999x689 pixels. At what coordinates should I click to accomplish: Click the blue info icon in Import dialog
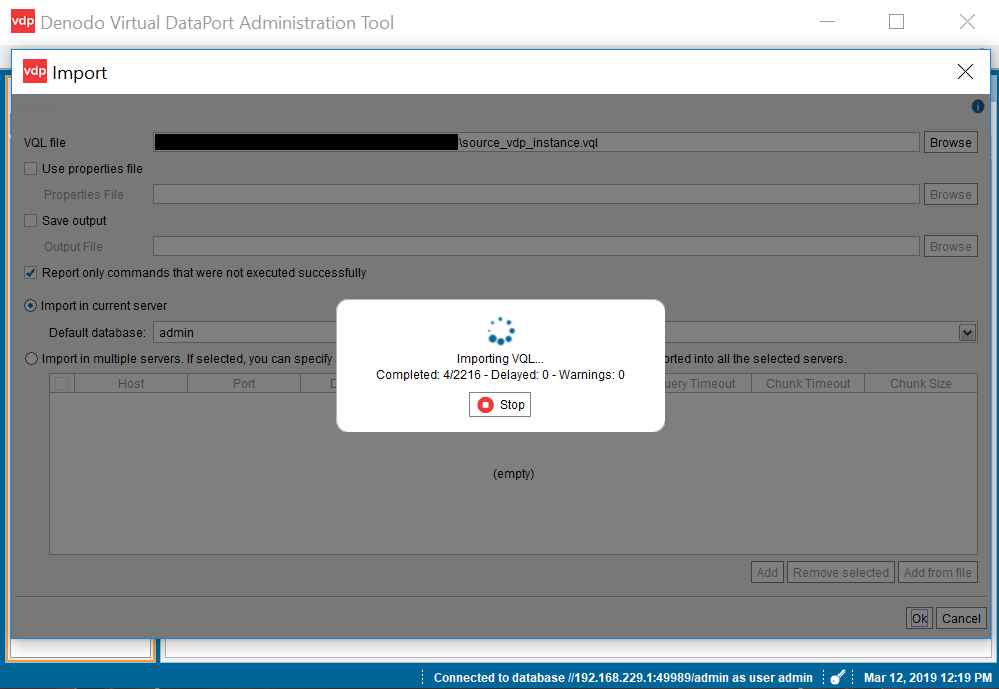click(977, 106)
